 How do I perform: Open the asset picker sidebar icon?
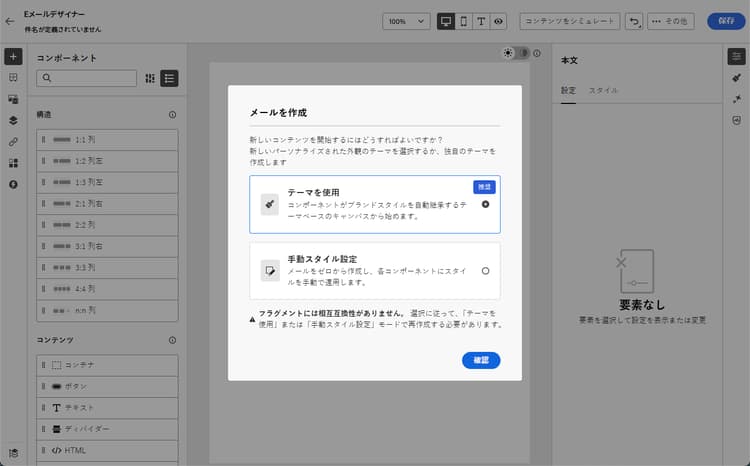click(13, 99)
